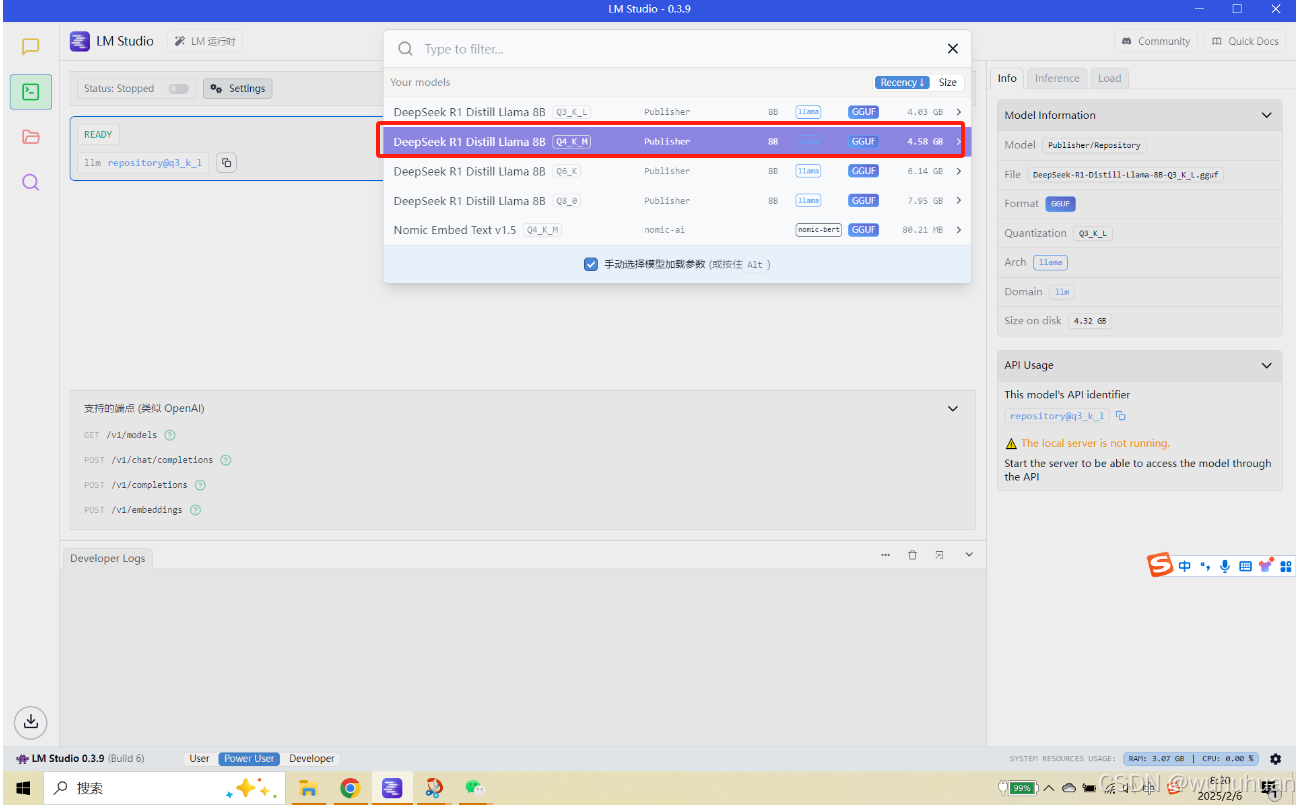
Task: Open server Settings button
Action: (238, 88)
